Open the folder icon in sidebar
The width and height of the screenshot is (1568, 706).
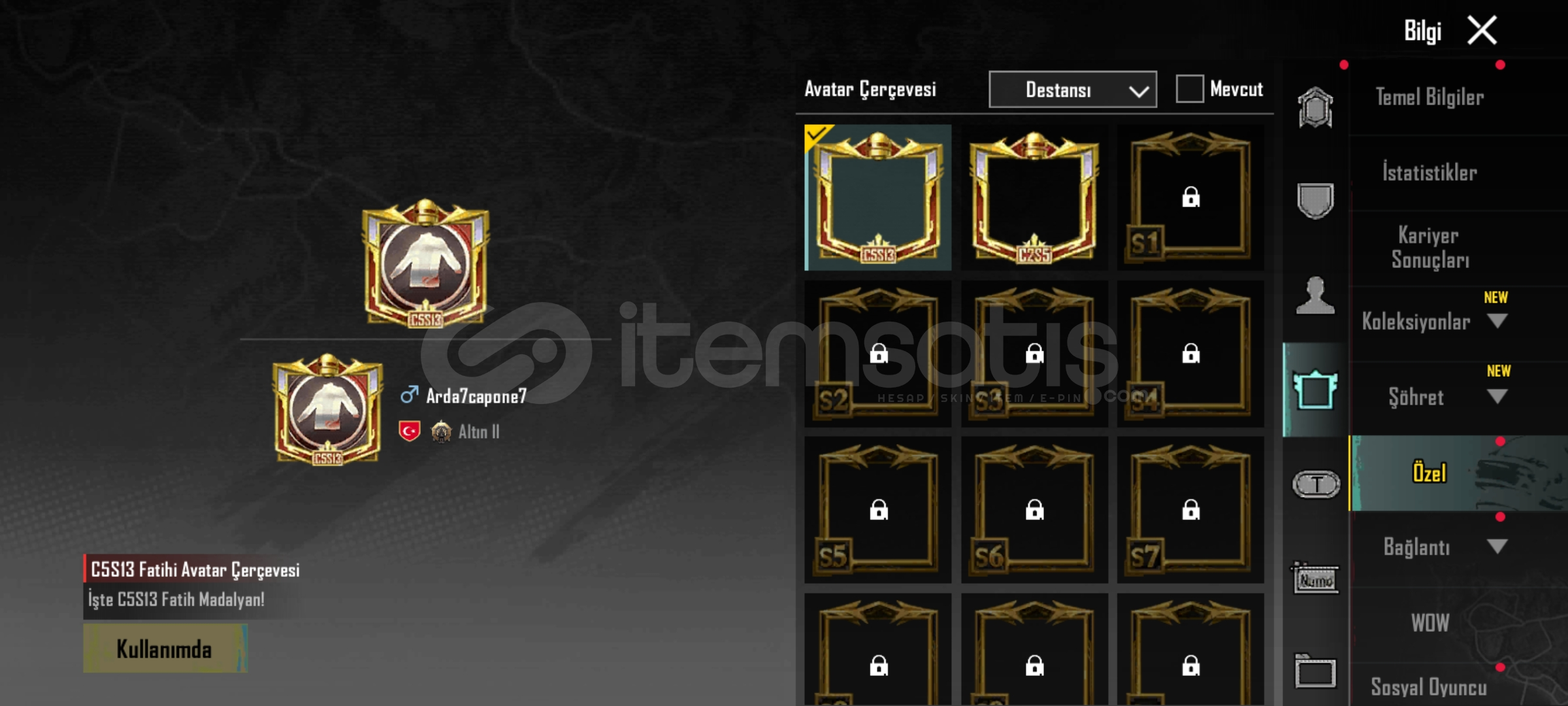point(1315,671)
